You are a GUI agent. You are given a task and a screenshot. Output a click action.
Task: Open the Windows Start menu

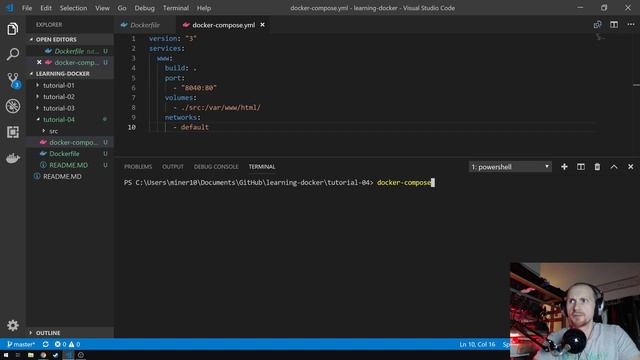6,355
